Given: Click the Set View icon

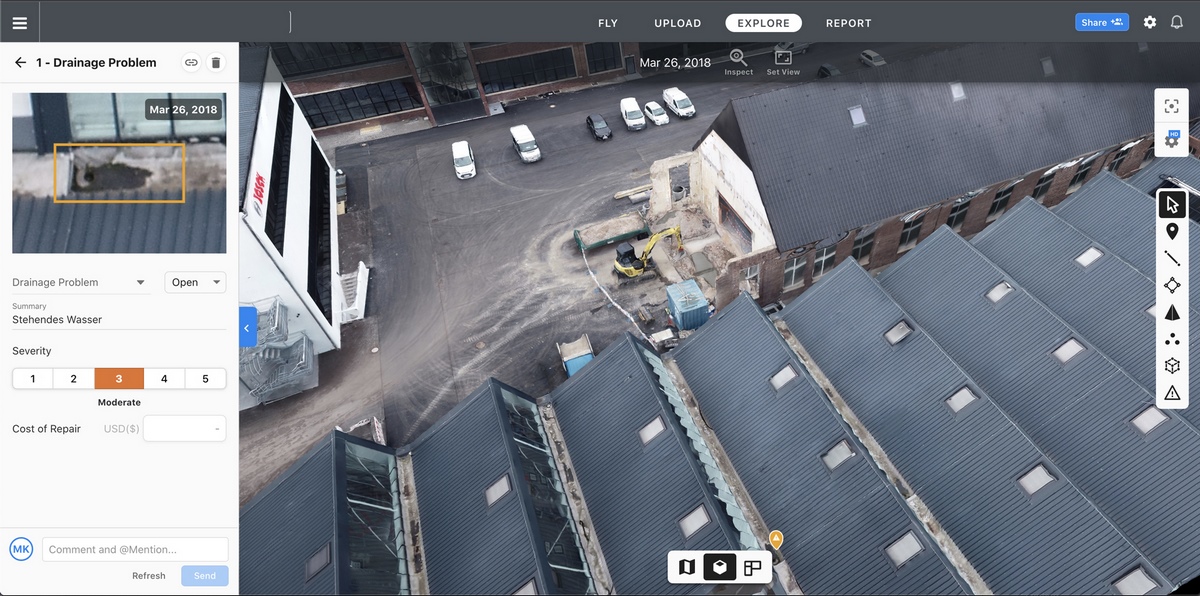Looking at the screenshot, I should tap(783, 59).
